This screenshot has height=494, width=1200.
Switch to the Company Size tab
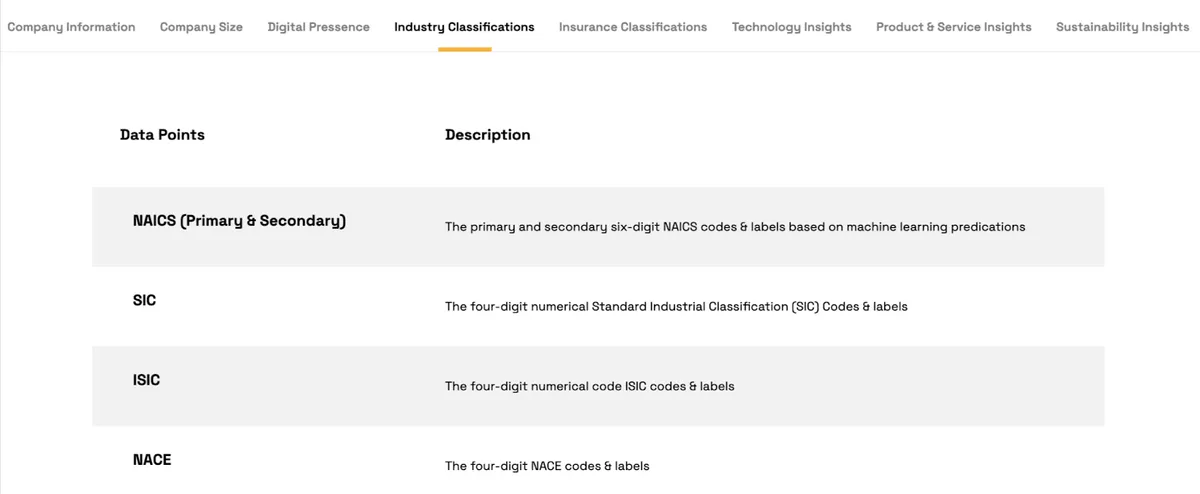201,27
